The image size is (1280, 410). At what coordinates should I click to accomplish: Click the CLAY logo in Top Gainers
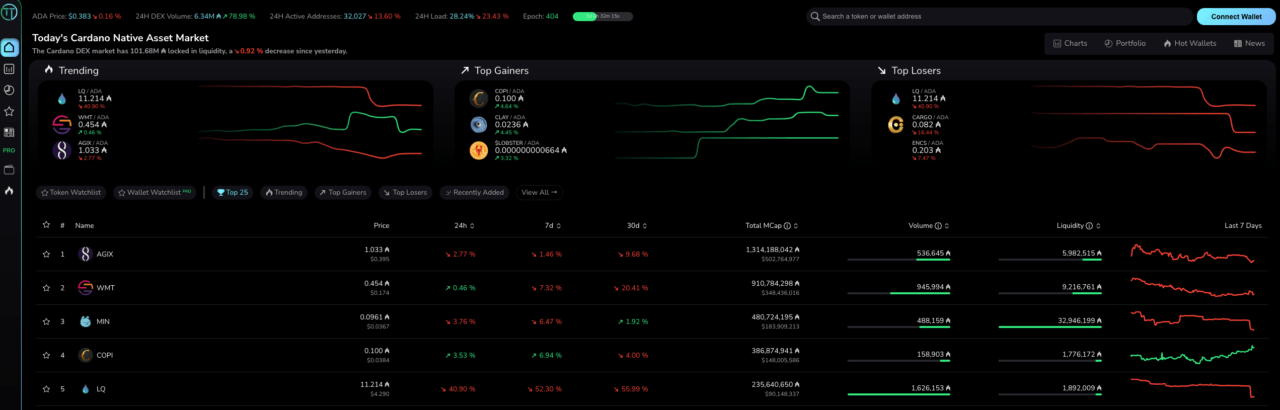coord(478,124)
